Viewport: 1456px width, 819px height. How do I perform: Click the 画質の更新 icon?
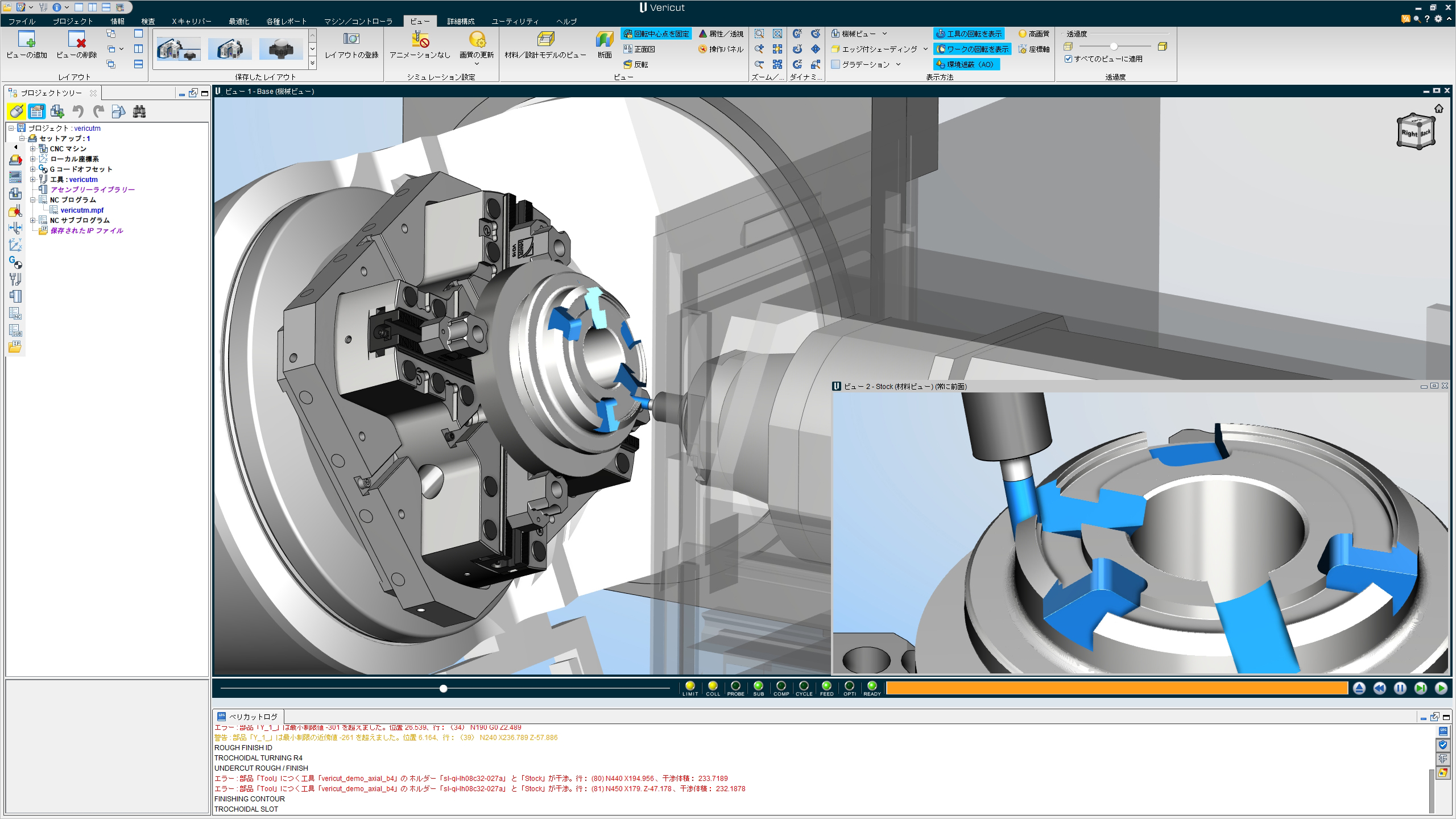click(x=477, y=39)
